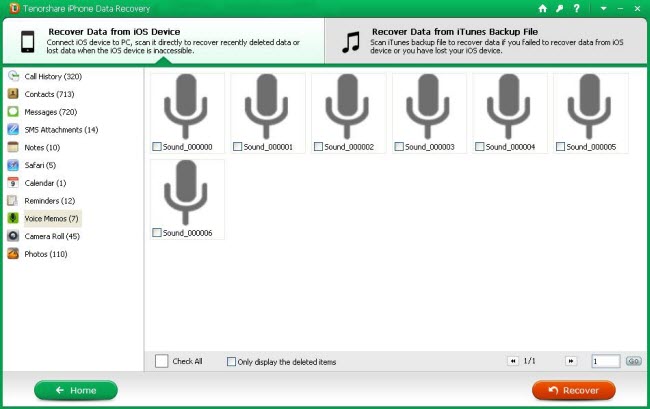Click the Photos icon in sidebar
Viewport: 650px width, 409px height.
[x=13, y=254]
